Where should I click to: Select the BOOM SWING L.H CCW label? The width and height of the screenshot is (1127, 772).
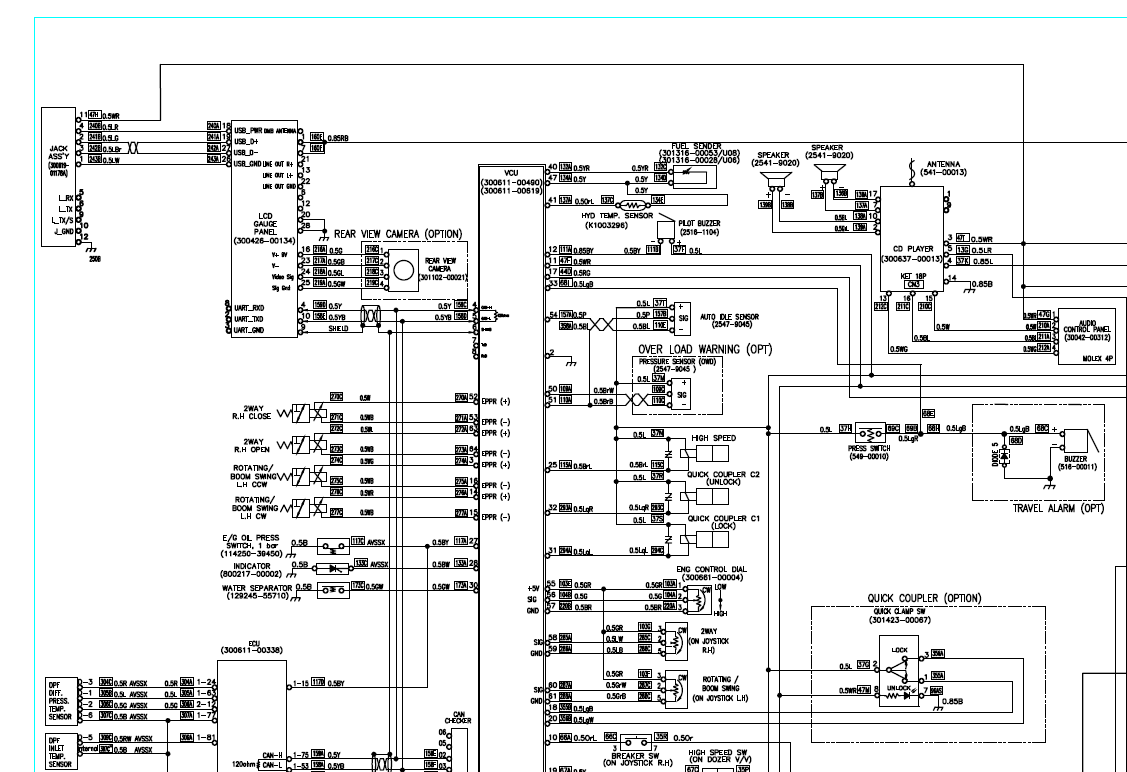pos(253,476)
